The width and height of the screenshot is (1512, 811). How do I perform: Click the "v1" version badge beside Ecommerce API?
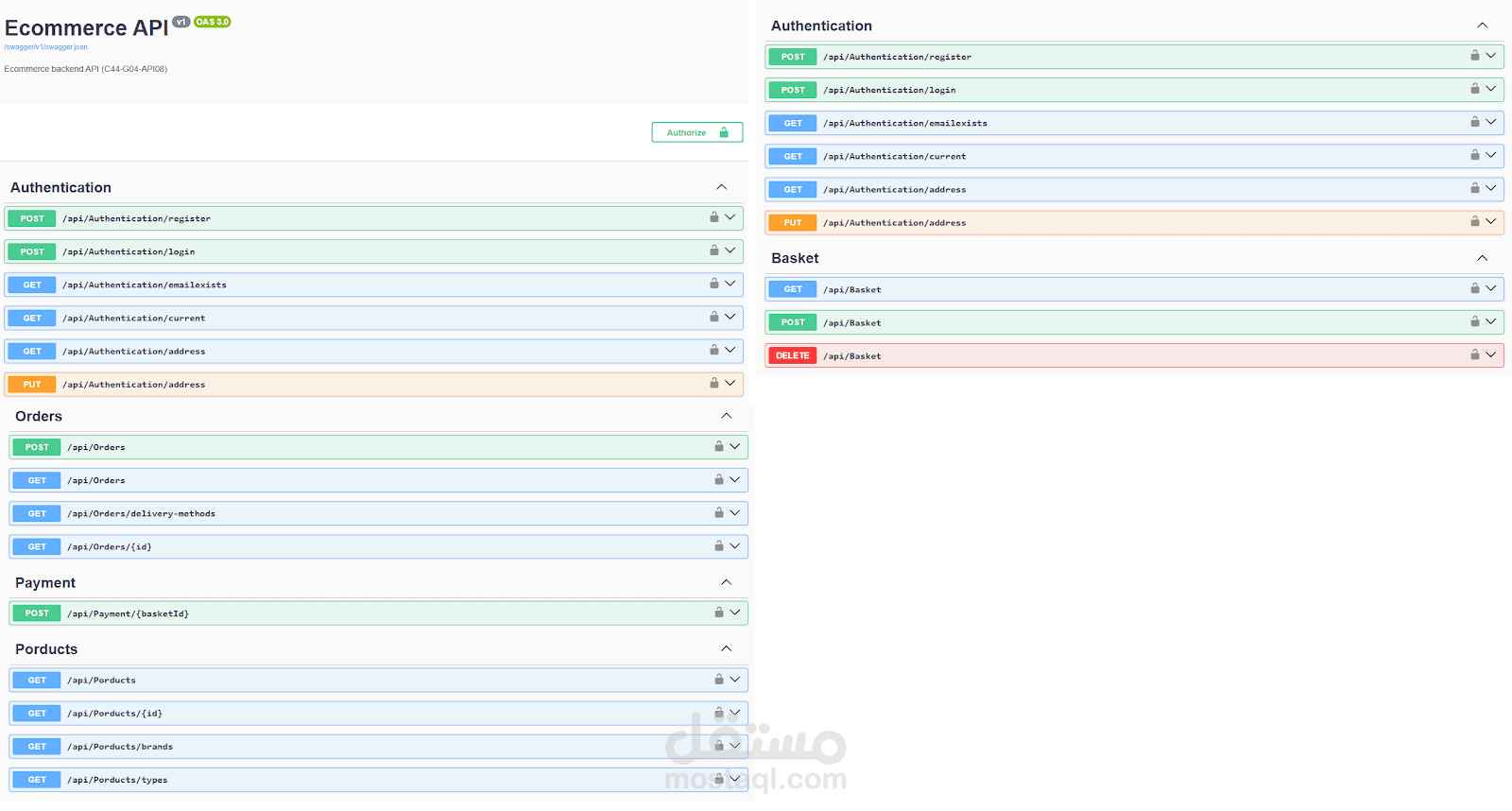[x=181, y=22]
